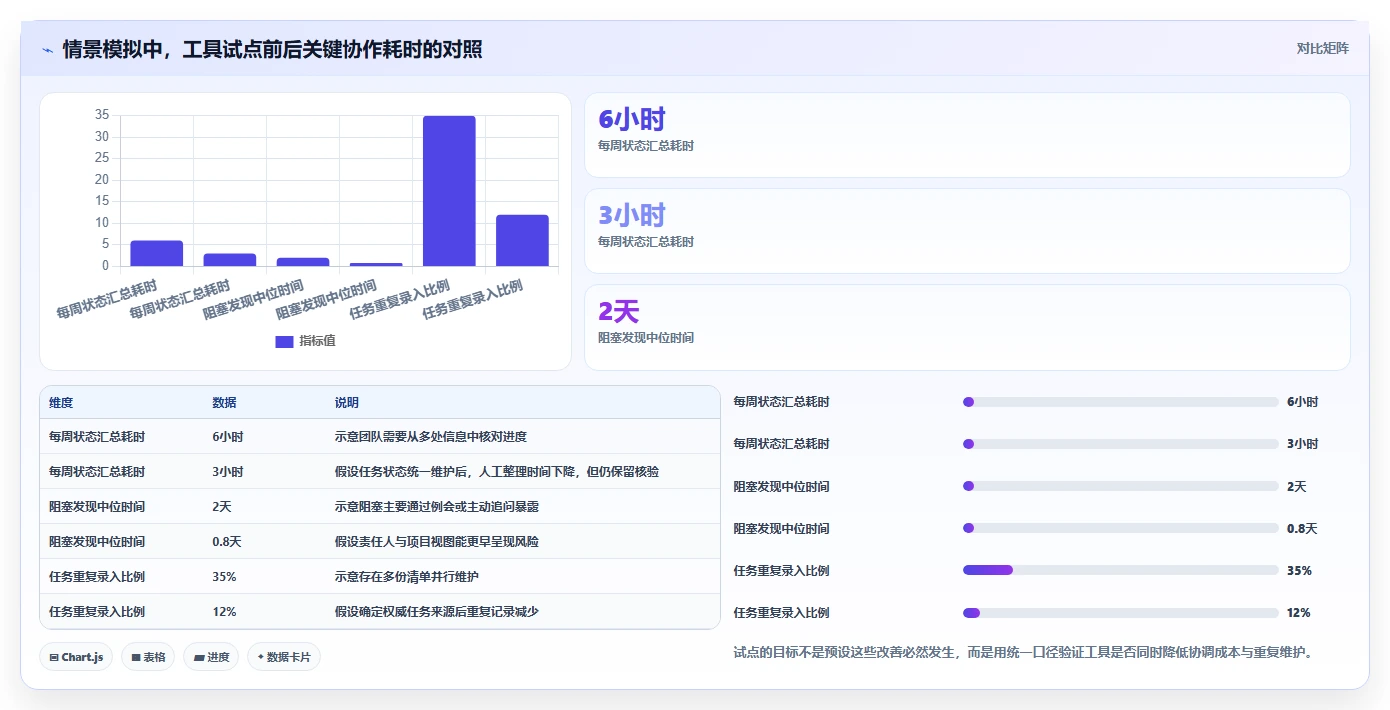This screenshot has width=1390, height=710.
Task: Click the footnote text starting 试点的目标不是
Action: point(1023,653)
